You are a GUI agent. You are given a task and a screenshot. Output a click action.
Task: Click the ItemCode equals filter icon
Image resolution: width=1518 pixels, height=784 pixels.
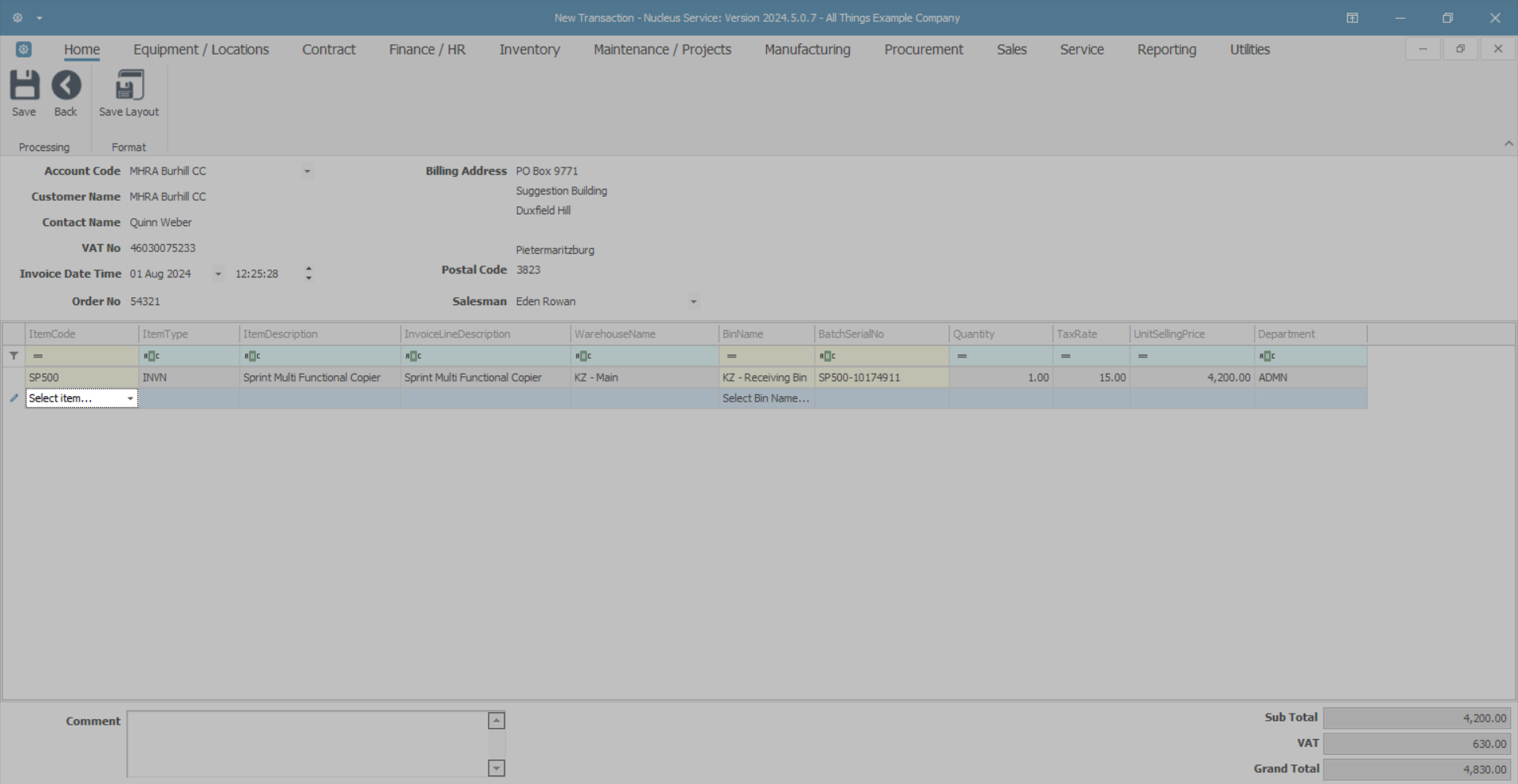point(38,356)
